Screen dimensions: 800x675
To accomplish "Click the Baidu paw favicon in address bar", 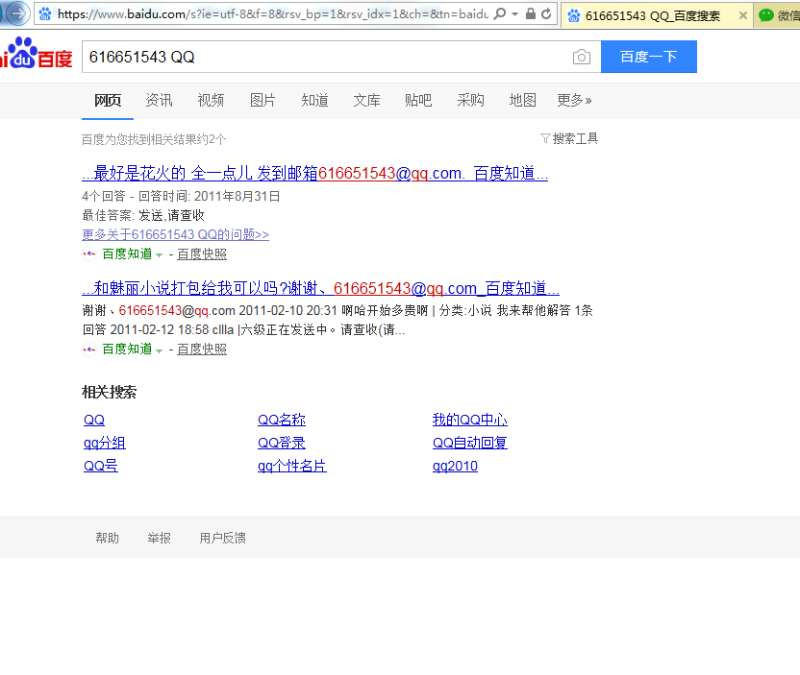I will pos(45,14).
